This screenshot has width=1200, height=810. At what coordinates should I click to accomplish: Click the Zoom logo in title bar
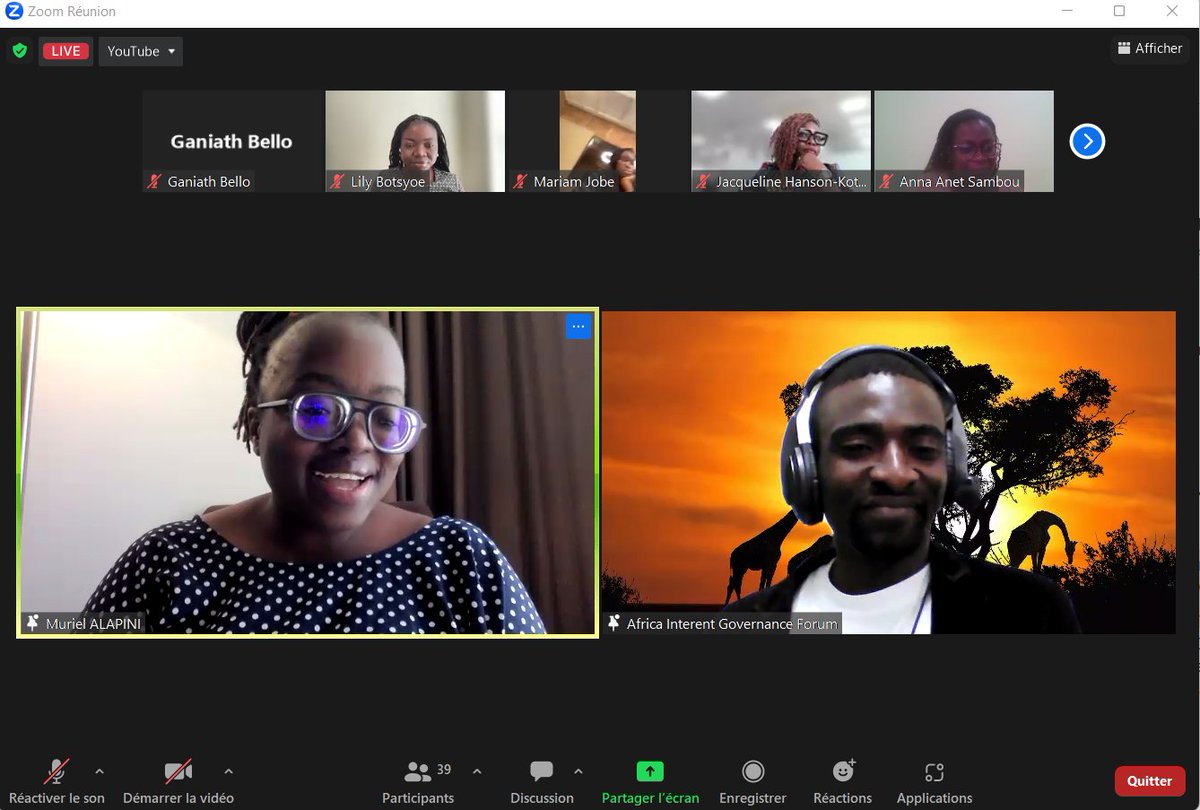[x=14, y=11]
